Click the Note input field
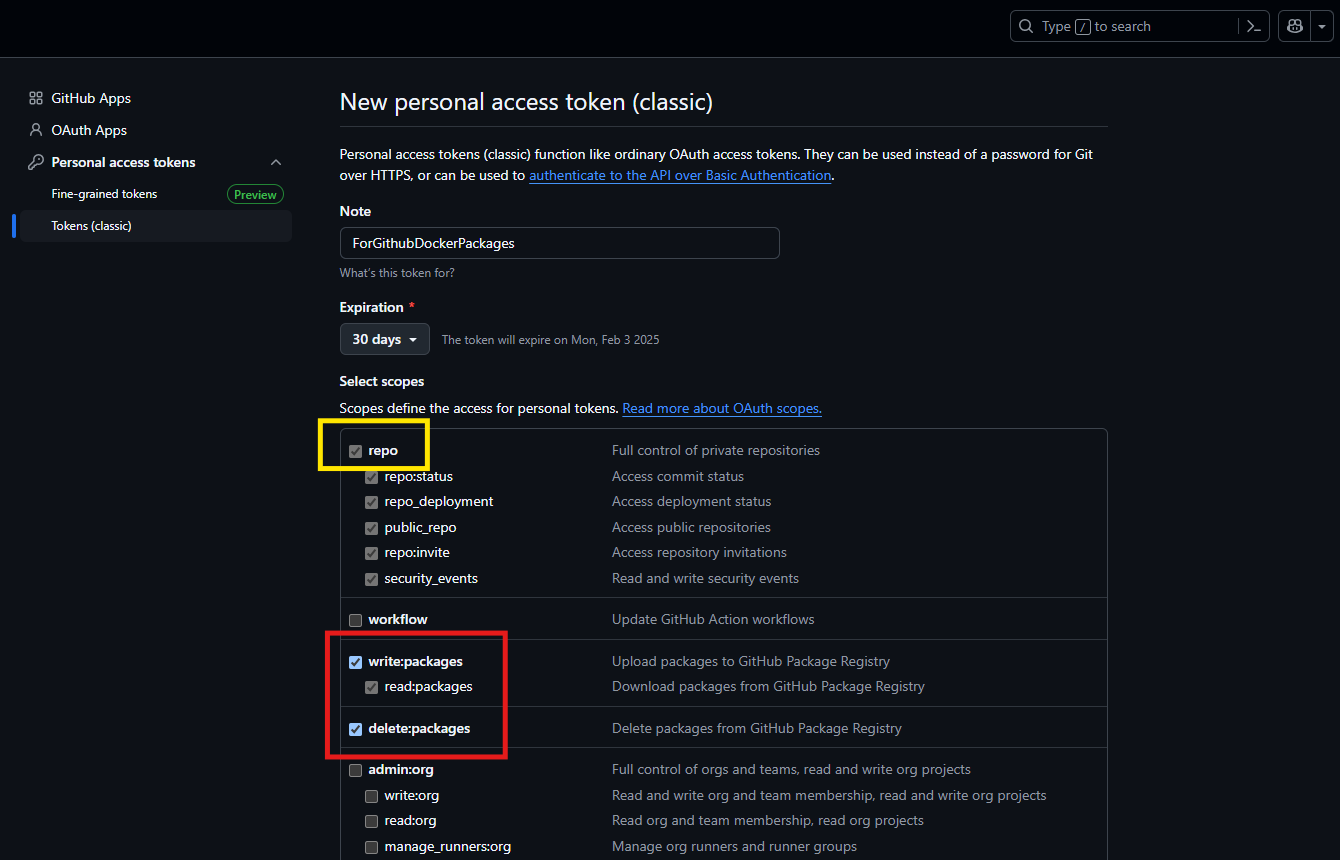 (x=559, y=243)
